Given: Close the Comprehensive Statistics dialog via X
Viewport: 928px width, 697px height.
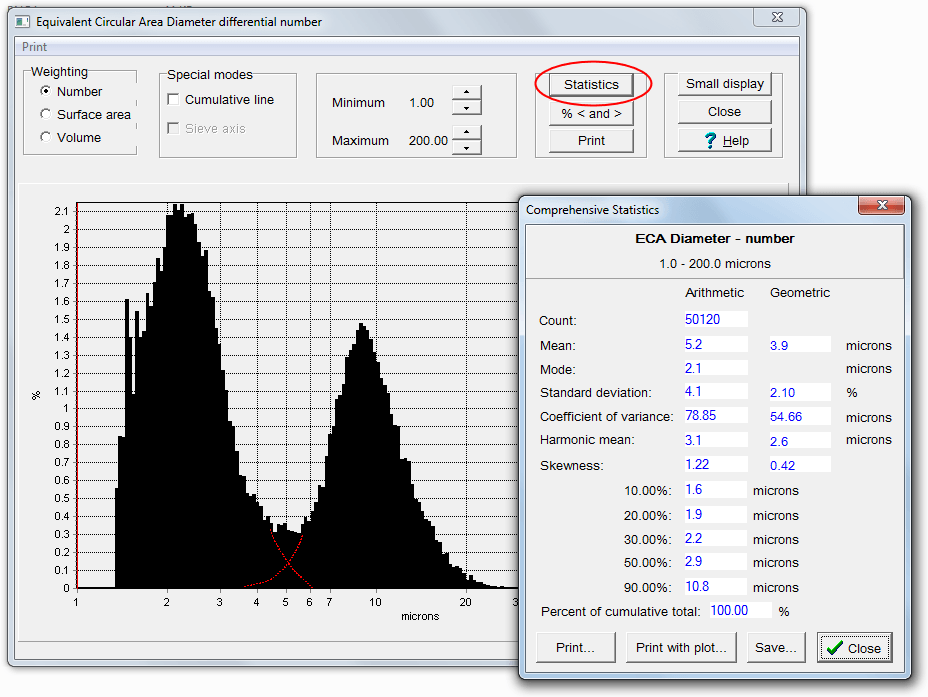Looking at the screenshot, I should pyautogui.click(x=882, y=207).
